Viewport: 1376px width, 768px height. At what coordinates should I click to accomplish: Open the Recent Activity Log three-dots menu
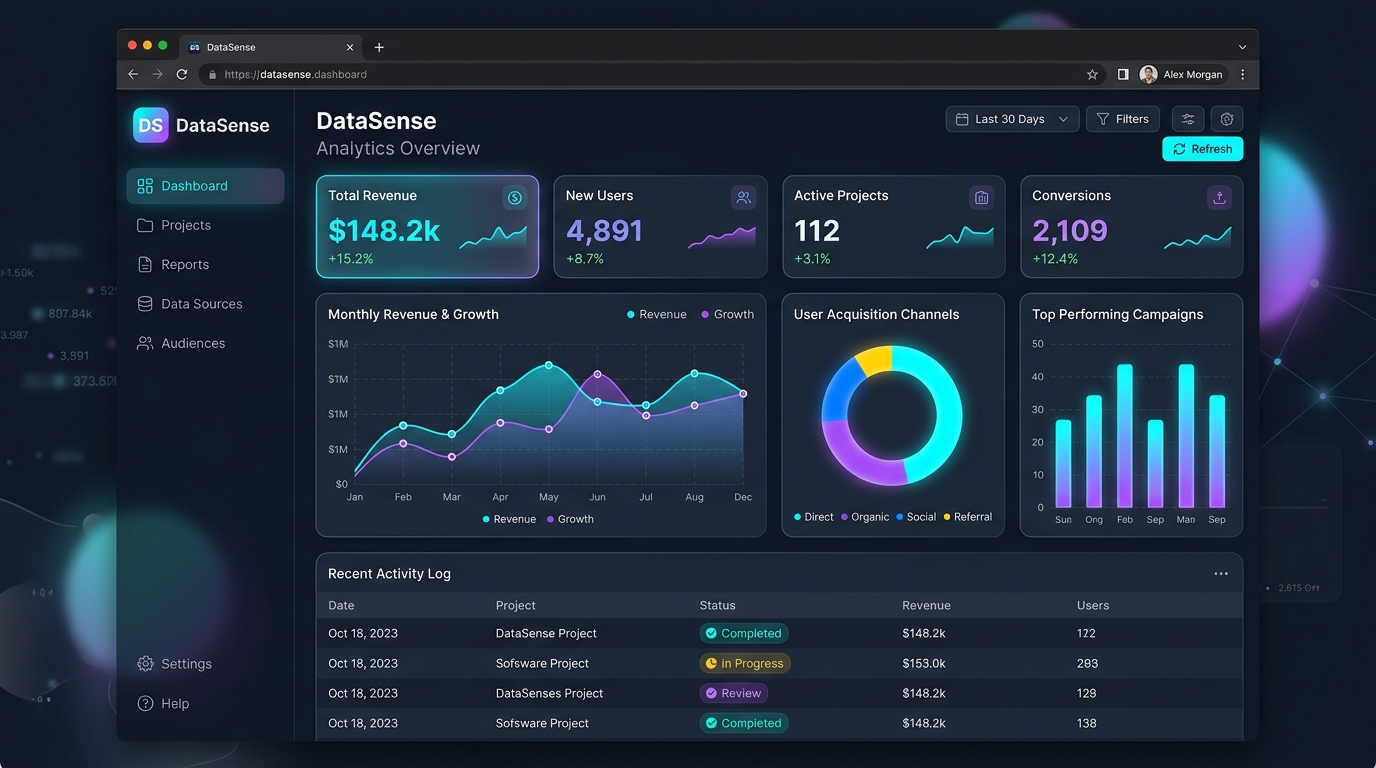tap(1221, 574)
